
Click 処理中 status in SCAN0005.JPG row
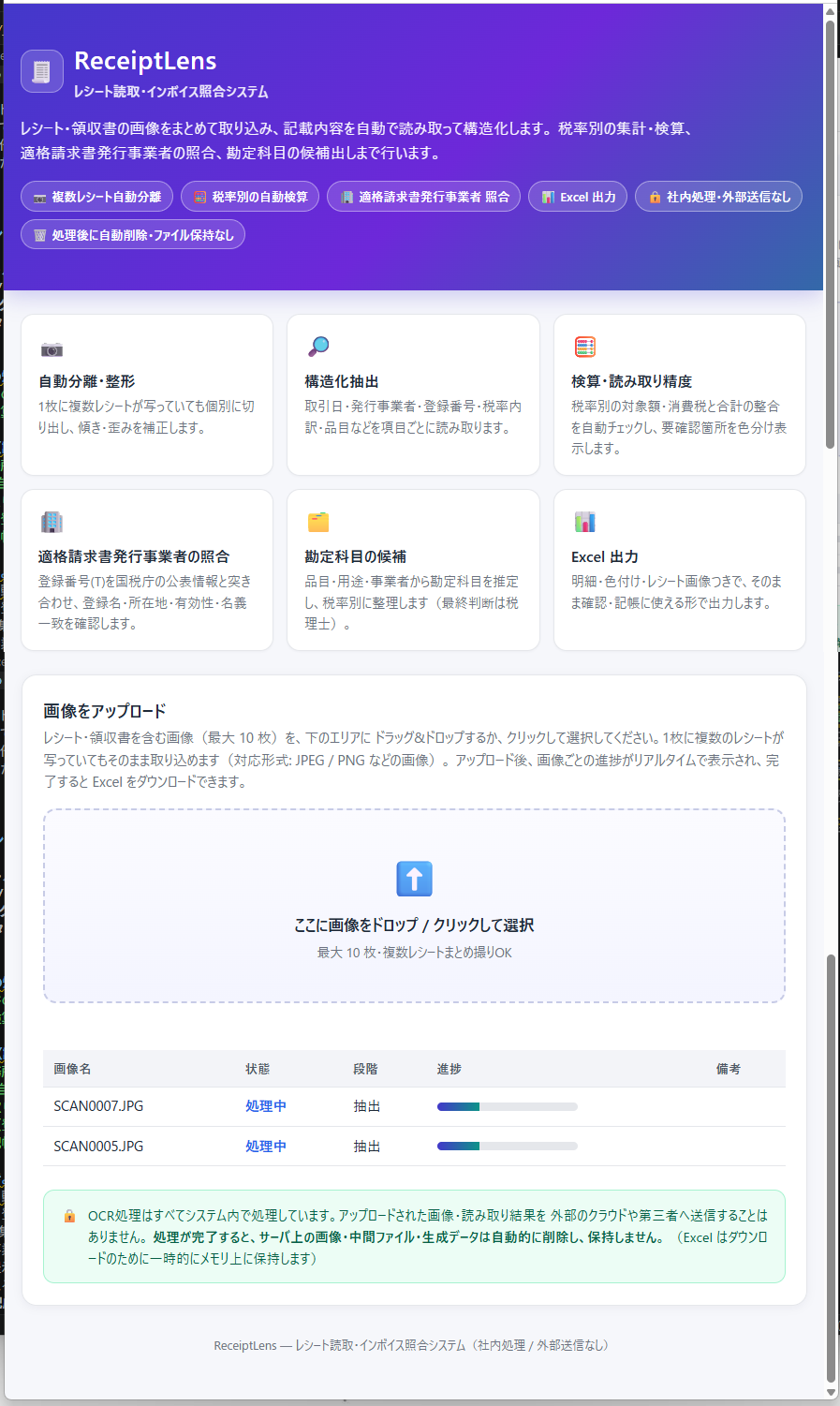click(x=266, y=1147)
